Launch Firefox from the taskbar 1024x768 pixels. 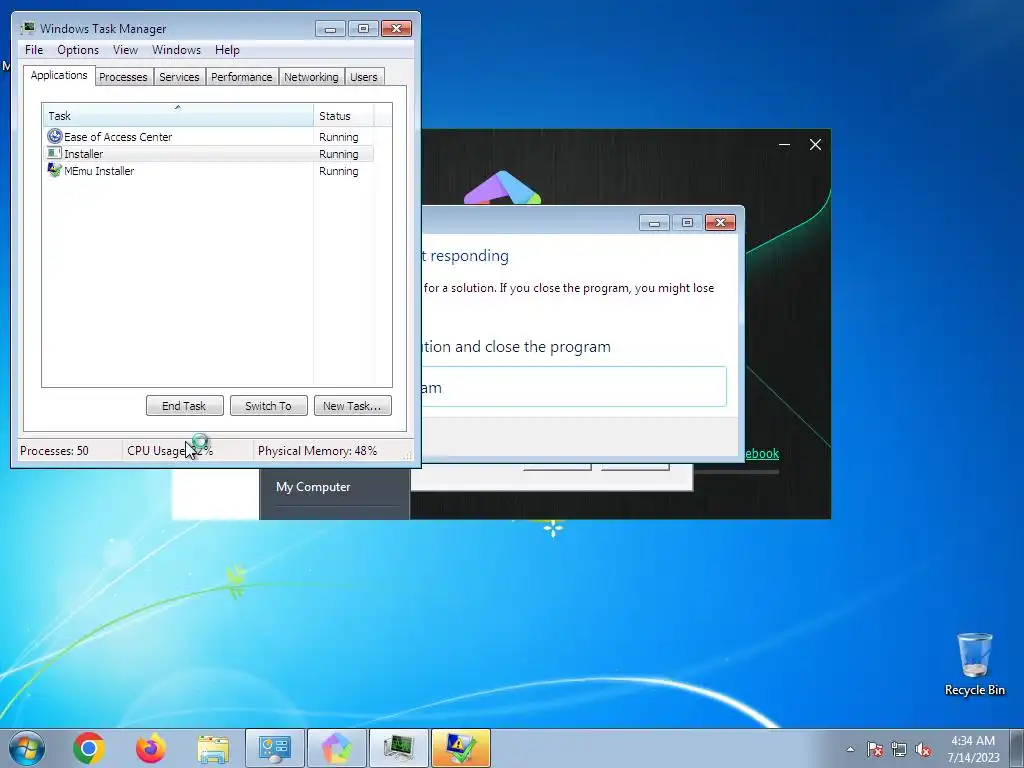(x=151, y=748)
